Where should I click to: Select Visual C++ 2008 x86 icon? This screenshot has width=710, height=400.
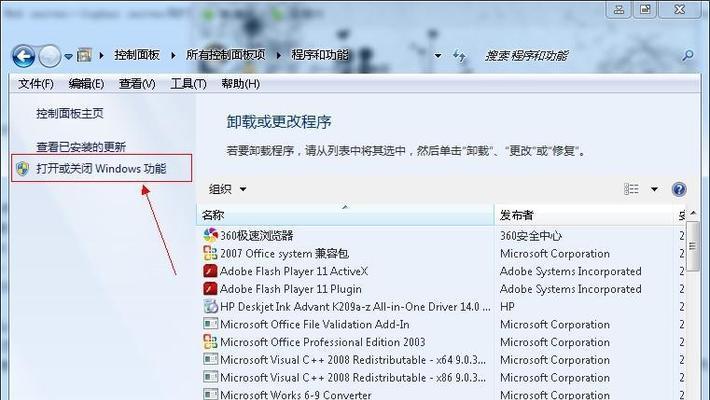coord(211,377)
